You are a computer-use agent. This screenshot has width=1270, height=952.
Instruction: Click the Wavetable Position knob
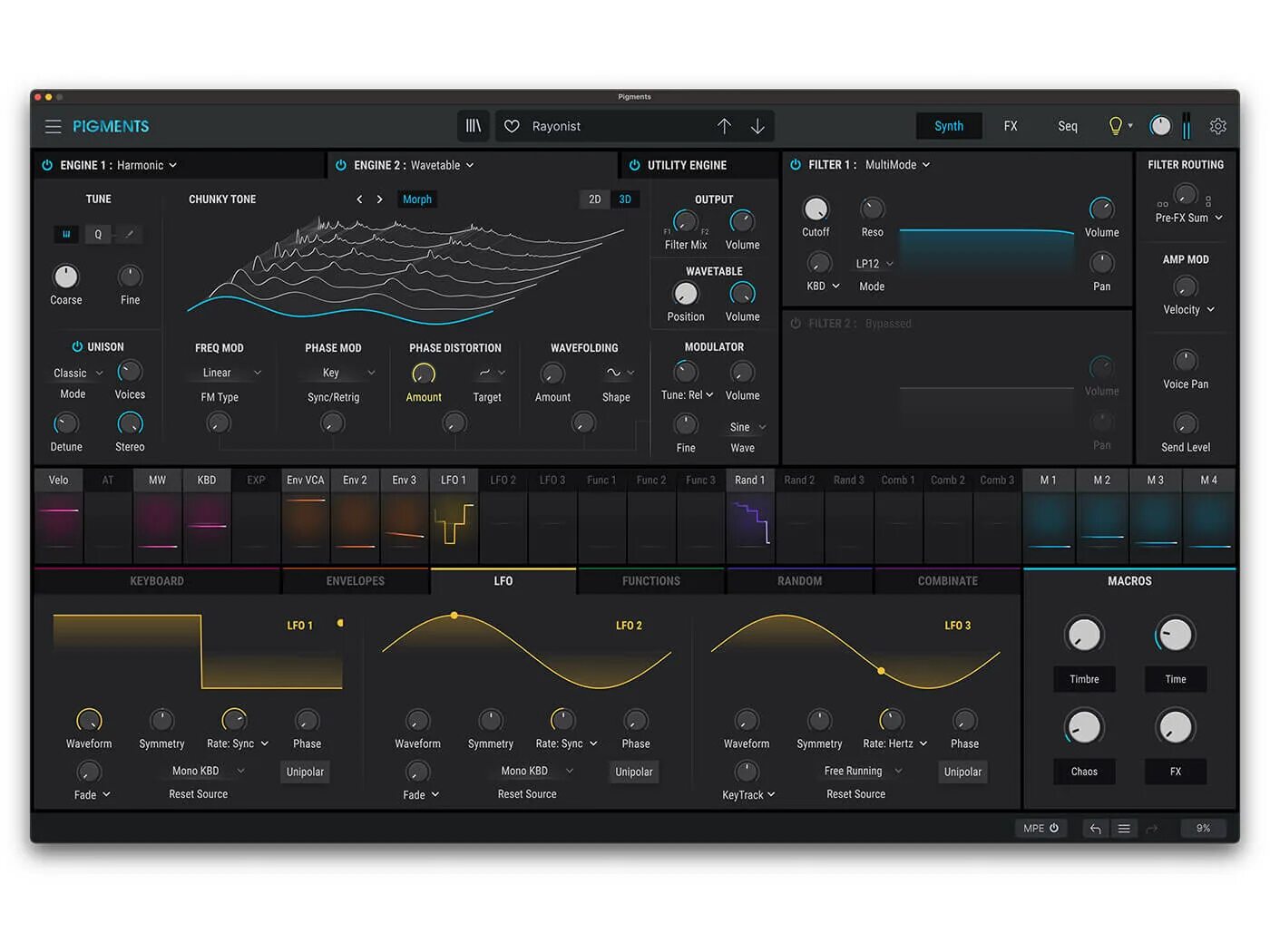686,293
